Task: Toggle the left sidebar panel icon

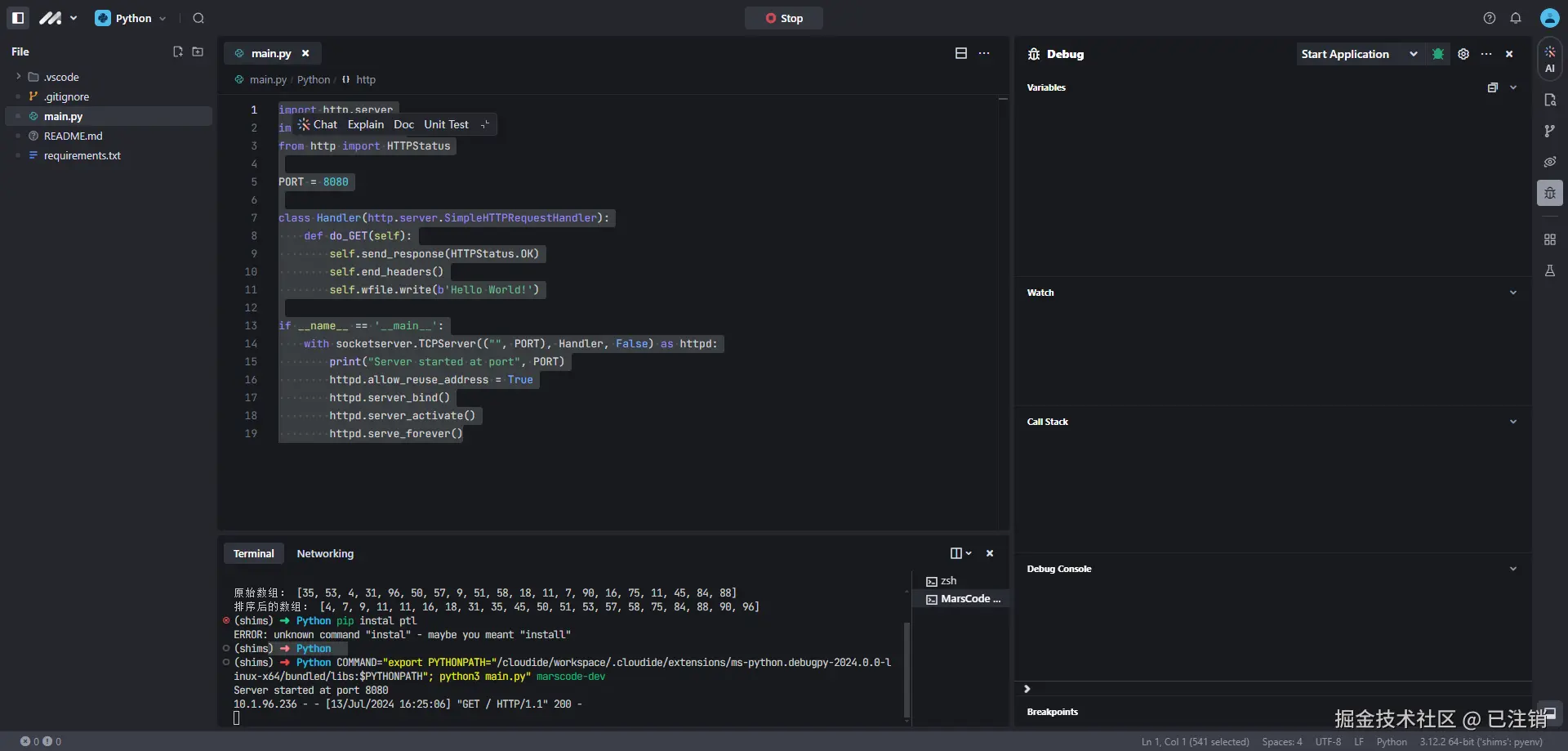Action: [x=18, y=18]
